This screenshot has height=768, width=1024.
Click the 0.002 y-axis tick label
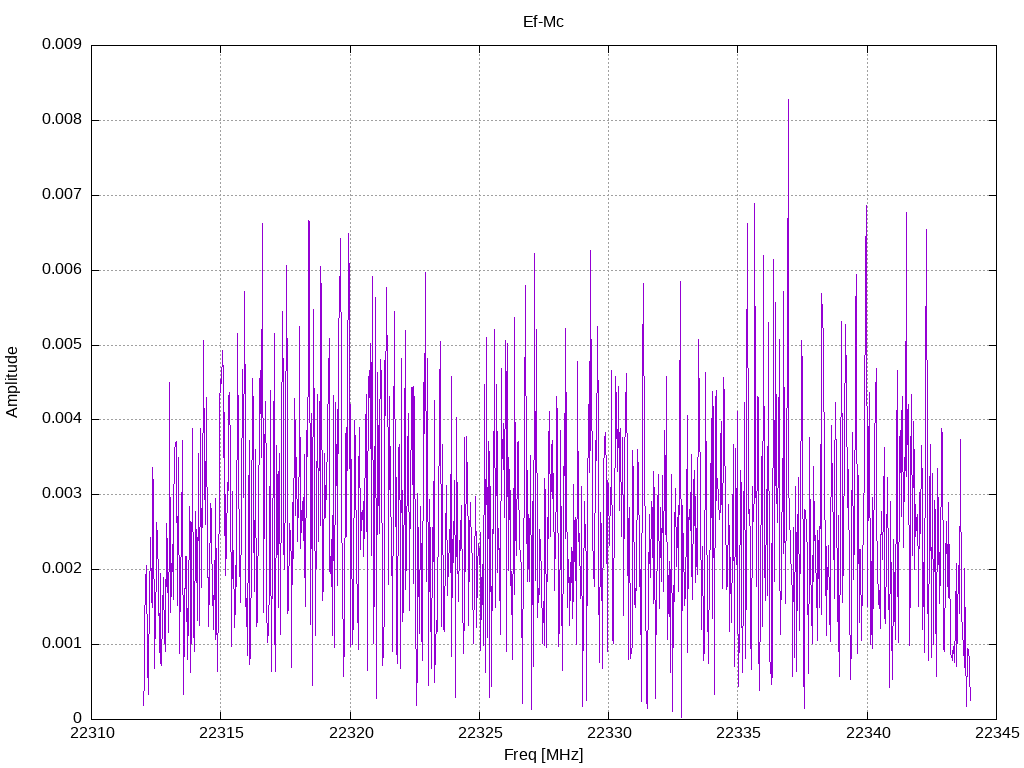coord(62,568)
